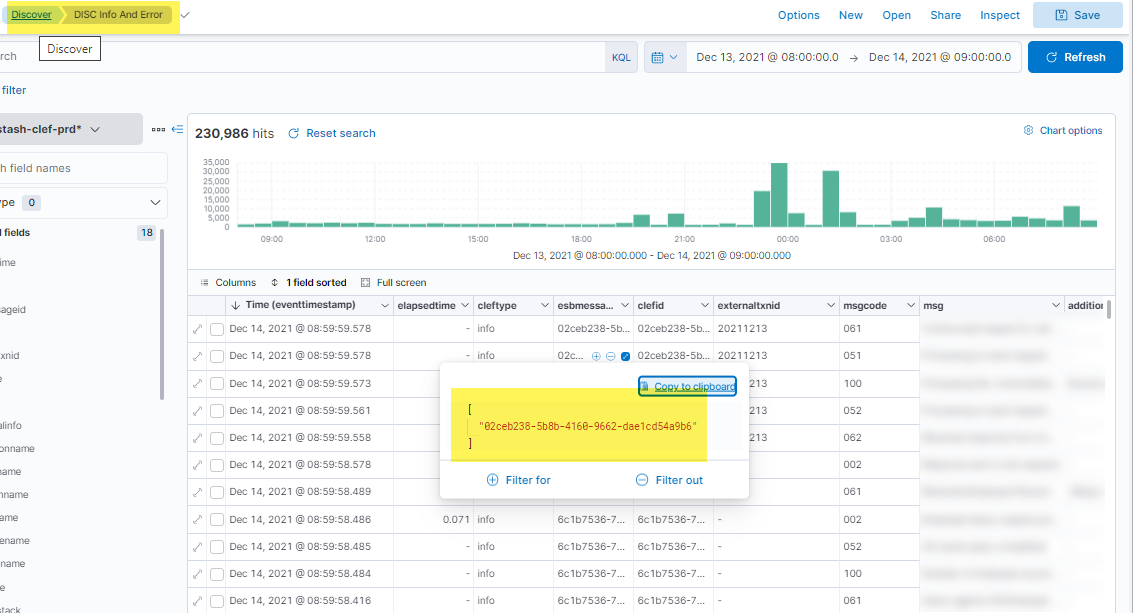Click the start-to-end date arrow
1133x613 pixels.
tap(853, 58)
